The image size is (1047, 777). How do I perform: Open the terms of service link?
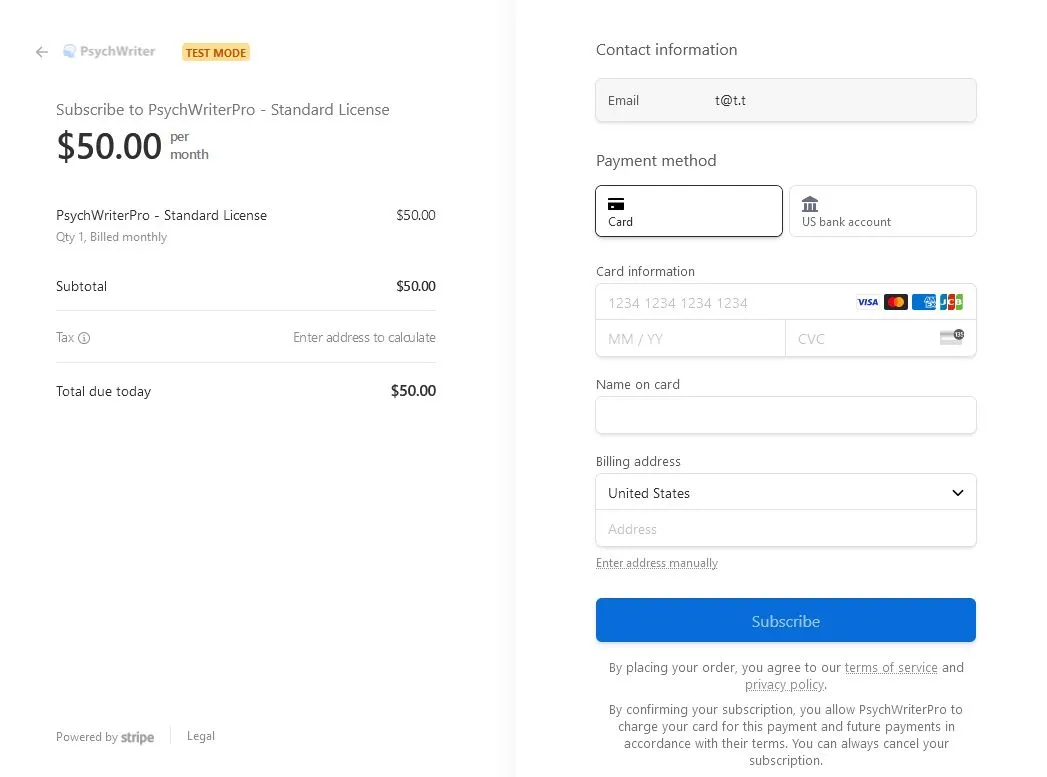(x=891, y=668)
